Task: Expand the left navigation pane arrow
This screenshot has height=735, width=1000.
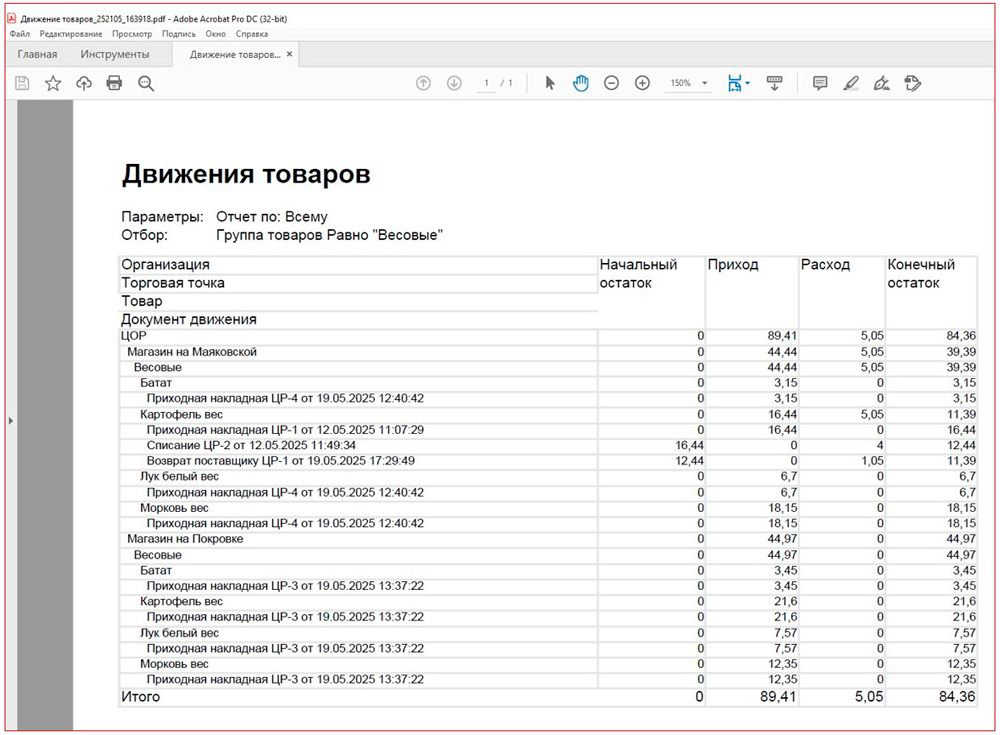Action: [x=11, y=420]
